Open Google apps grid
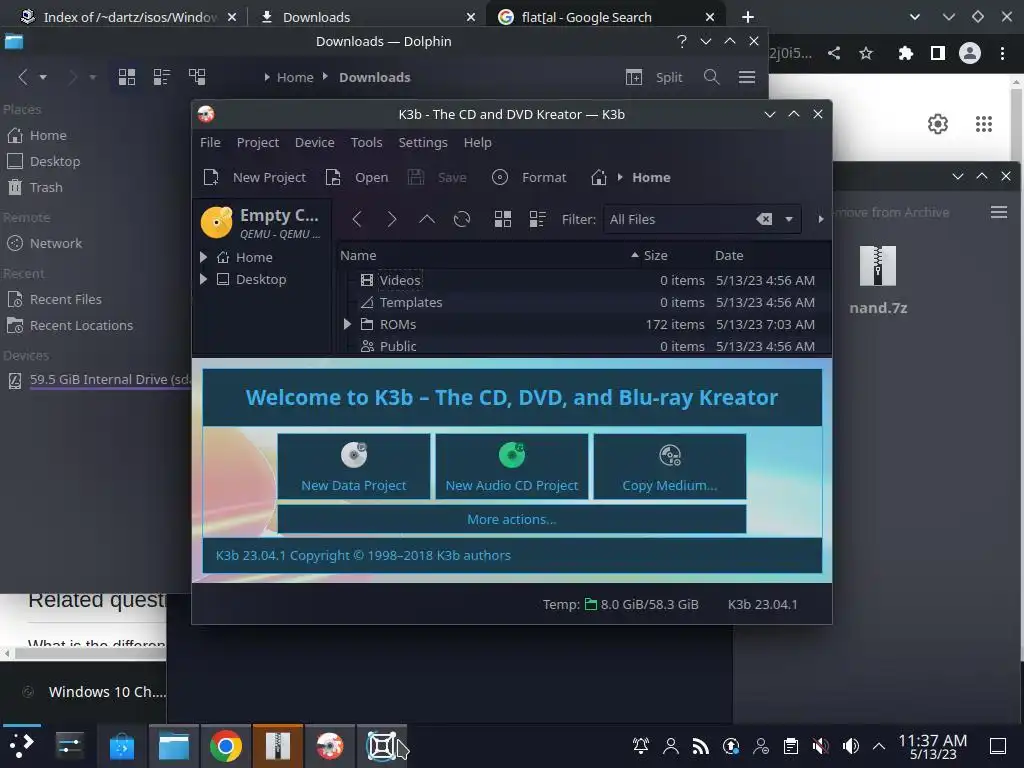This screenshot has height=768, width=1024. click(984, 124)
